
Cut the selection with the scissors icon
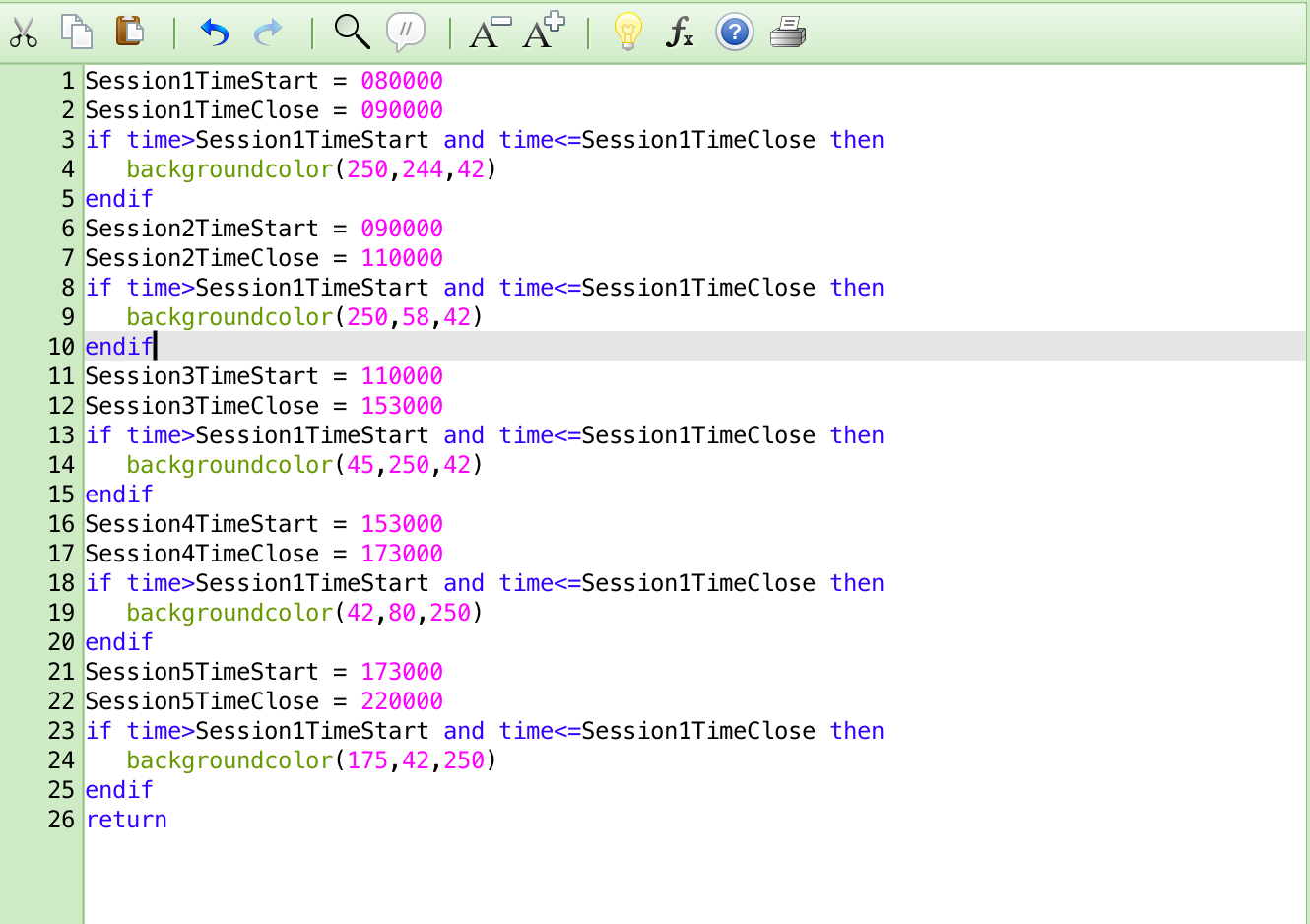[24, 33]
